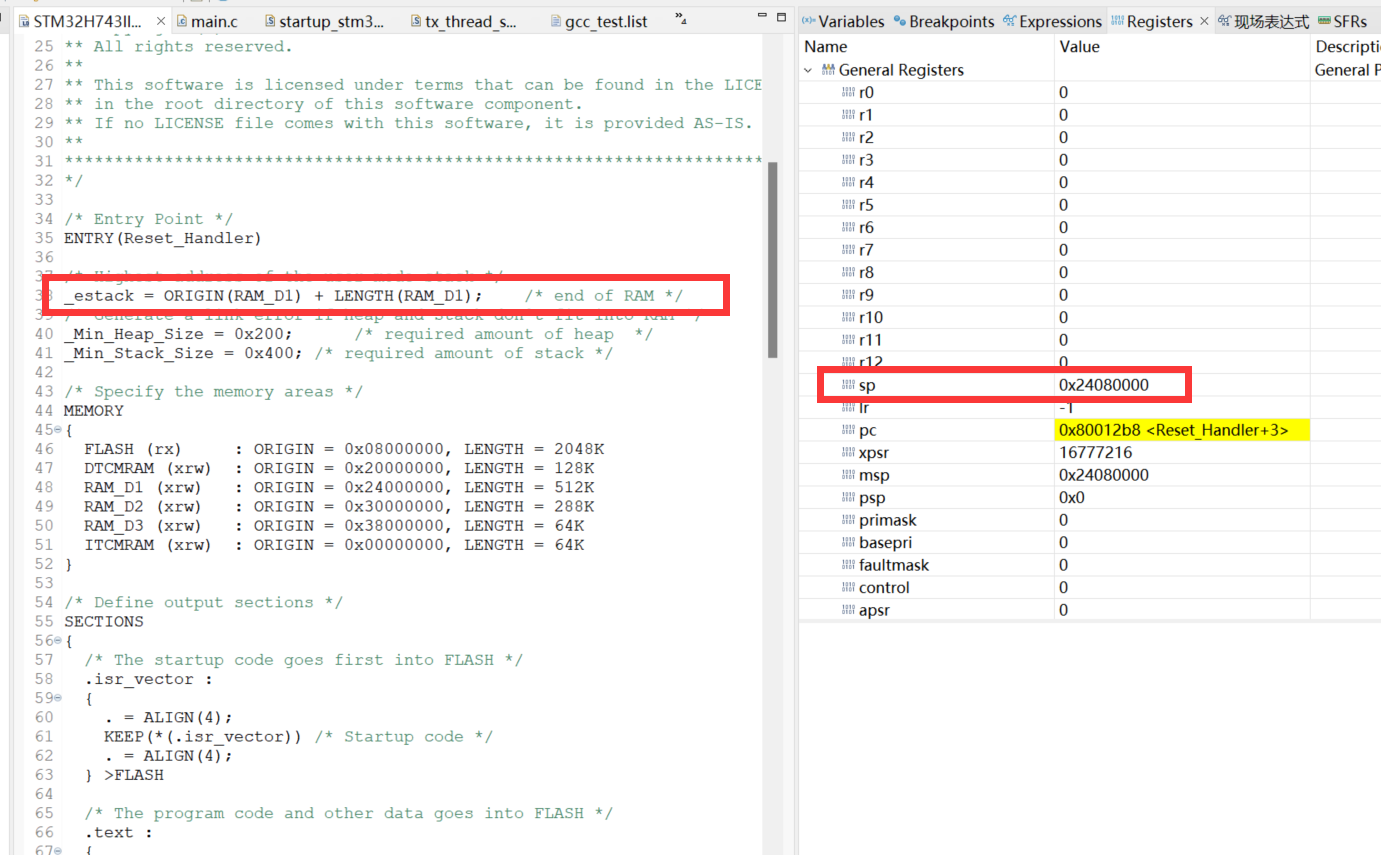The image size is (1381, 855).
Task: Select the r8 register row
Action: (1090, 273)
